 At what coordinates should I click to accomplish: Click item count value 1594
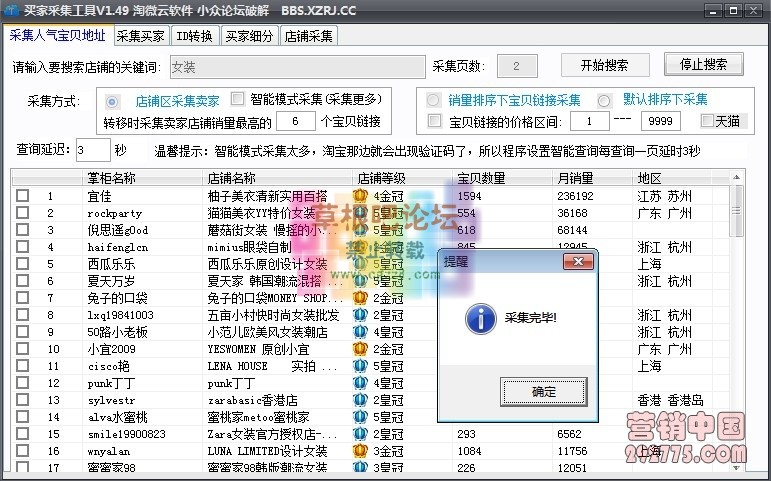(x=470, y=196)
